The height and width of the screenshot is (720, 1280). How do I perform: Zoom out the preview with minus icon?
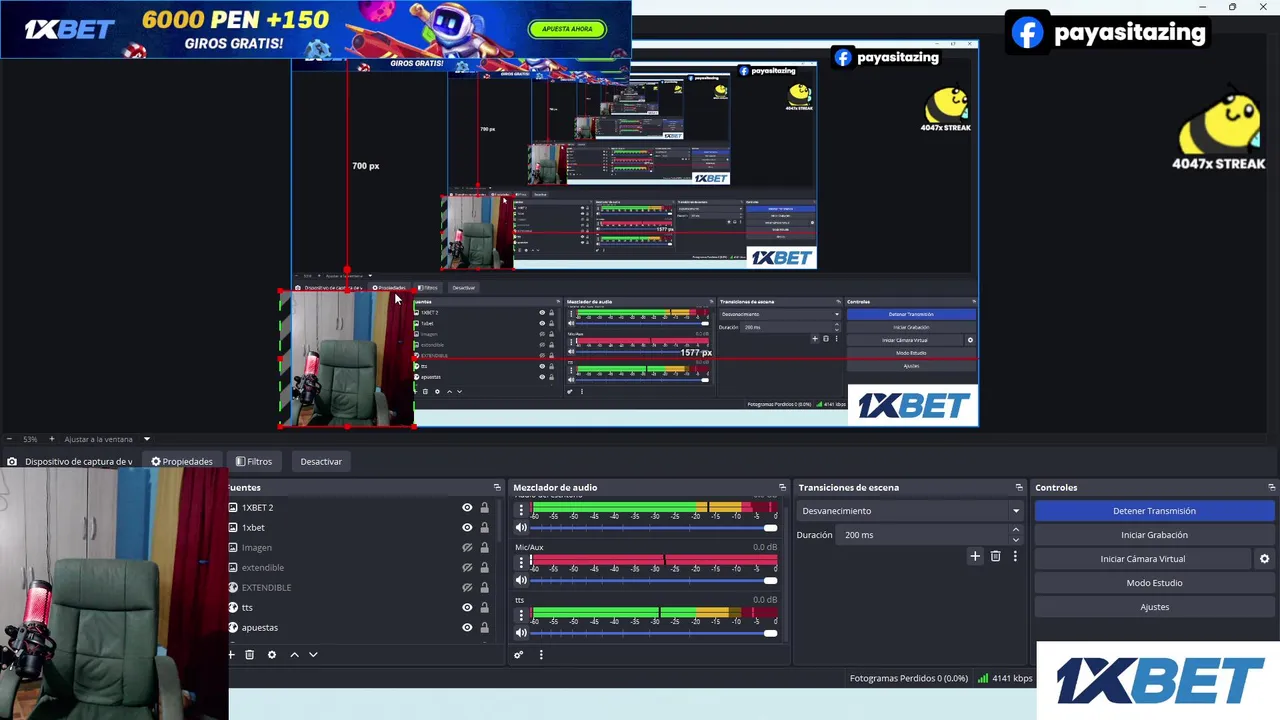click(x=9, y=439)
